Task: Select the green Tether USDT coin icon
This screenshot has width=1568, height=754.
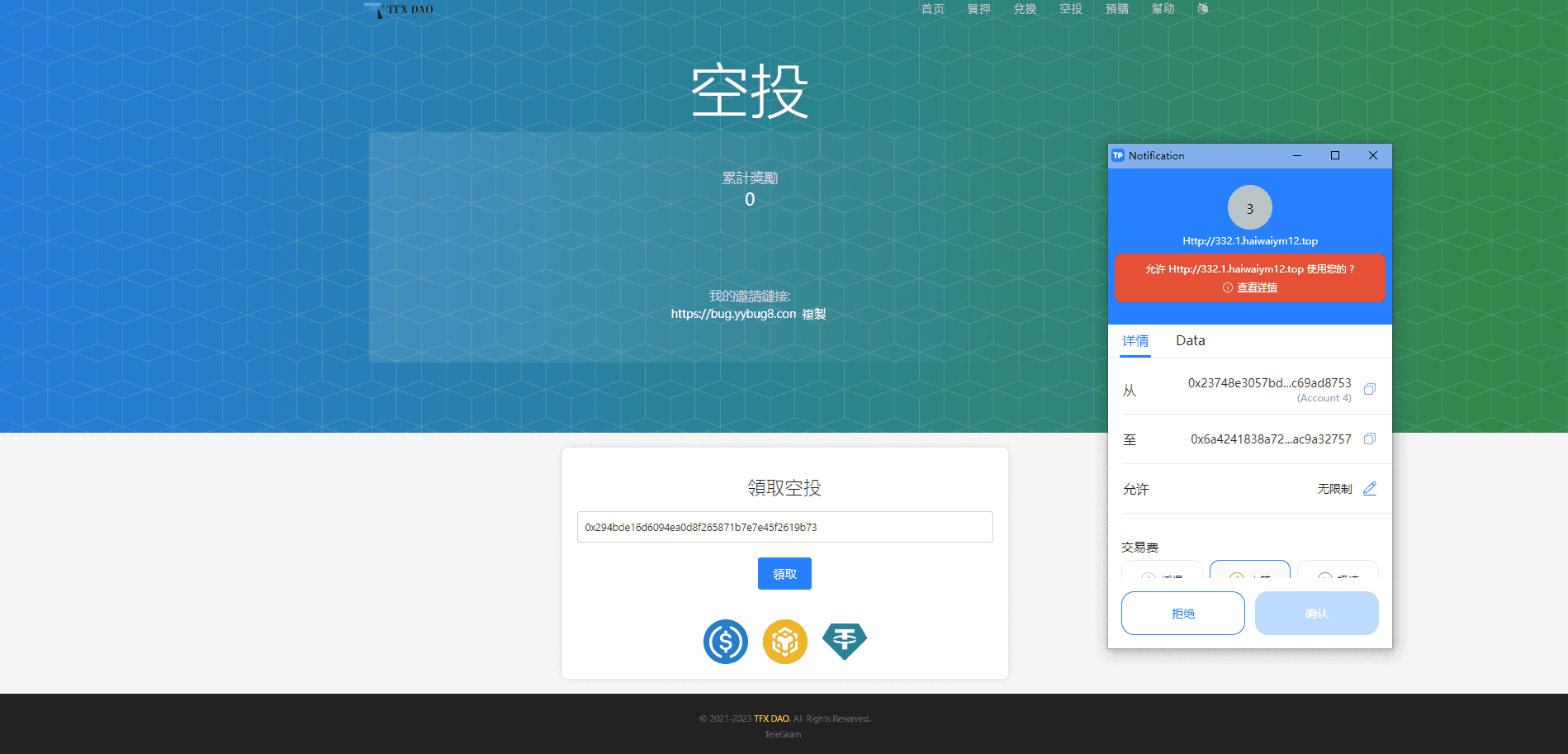Action: pos(844,641)
